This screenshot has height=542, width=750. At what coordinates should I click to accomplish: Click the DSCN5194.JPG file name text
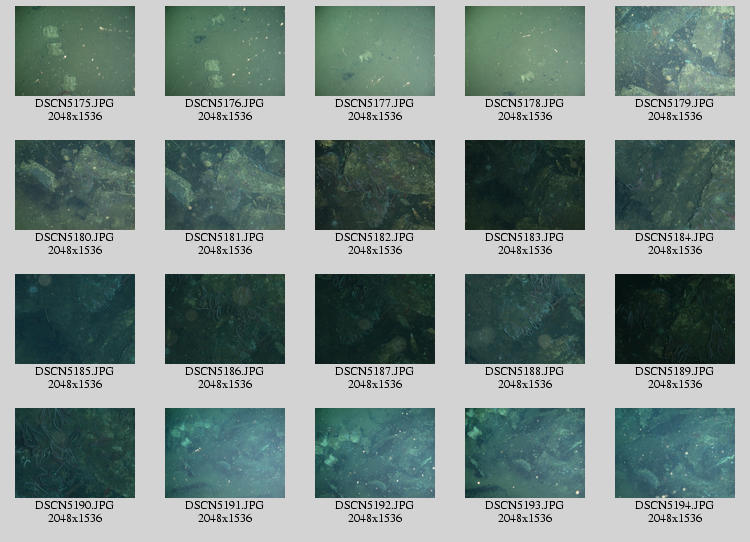pos(674,505)
